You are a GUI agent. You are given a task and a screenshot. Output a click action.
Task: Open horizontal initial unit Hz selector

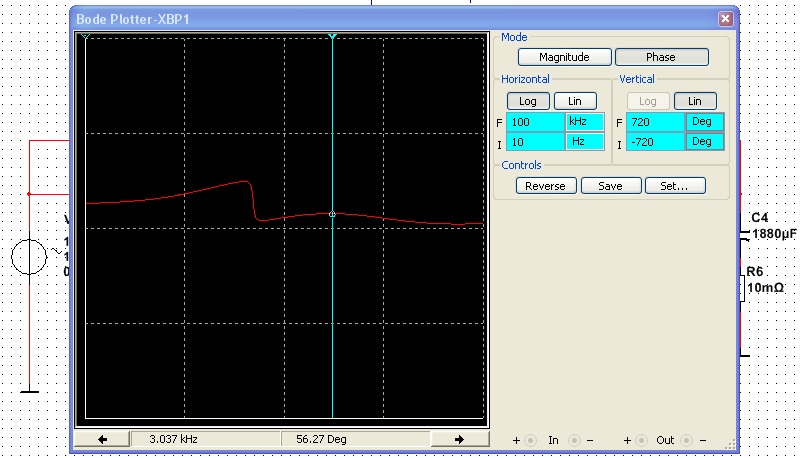point(585,142)
